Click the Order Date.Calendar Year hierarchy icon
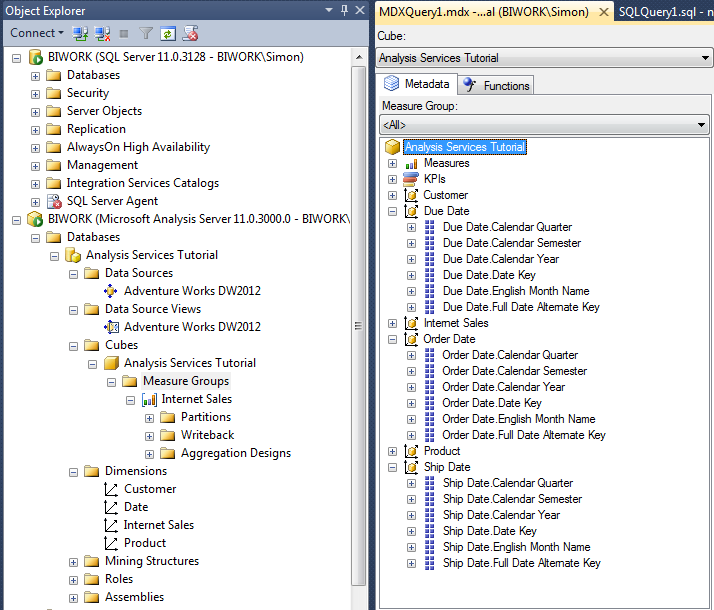The height and width of the screenshot is (610, 714). click(x=429, y=387)
